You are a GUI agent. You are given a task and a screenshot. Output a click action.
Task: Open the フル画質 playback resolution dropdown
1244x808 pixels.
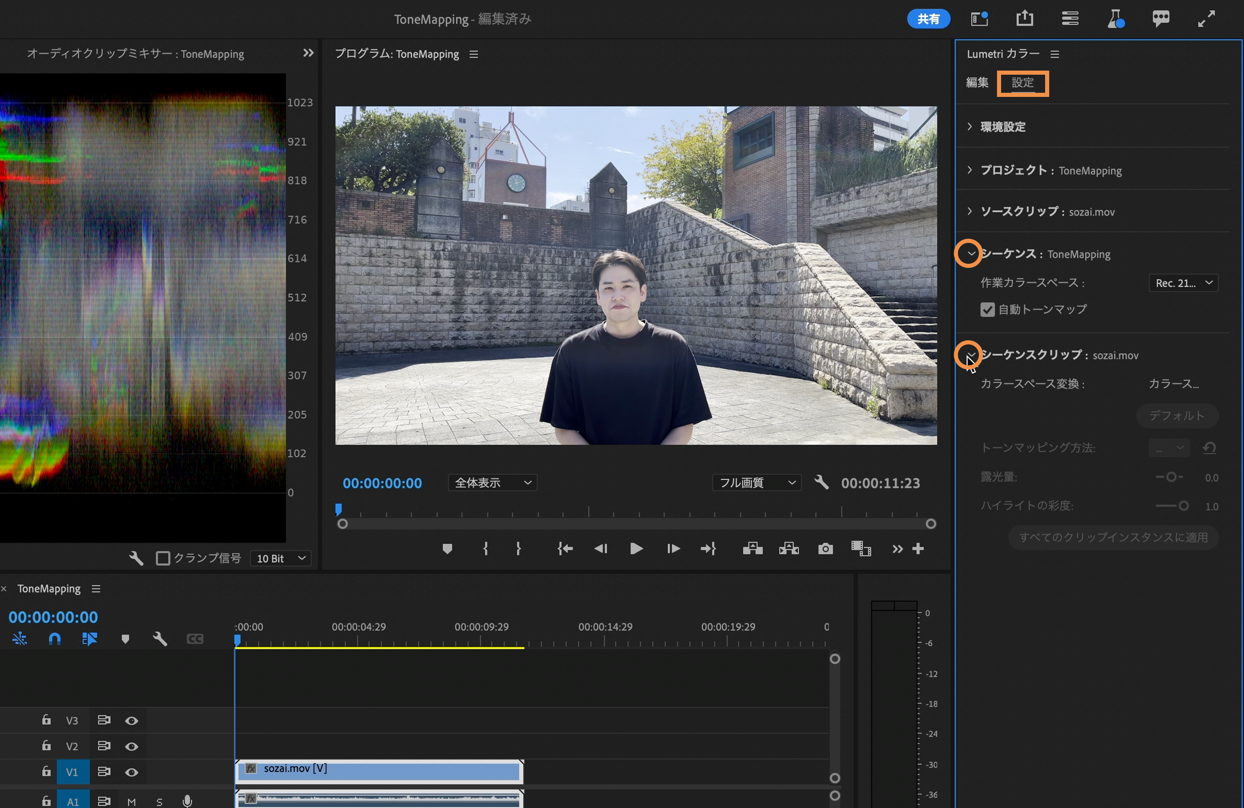(x=756, y=483)
